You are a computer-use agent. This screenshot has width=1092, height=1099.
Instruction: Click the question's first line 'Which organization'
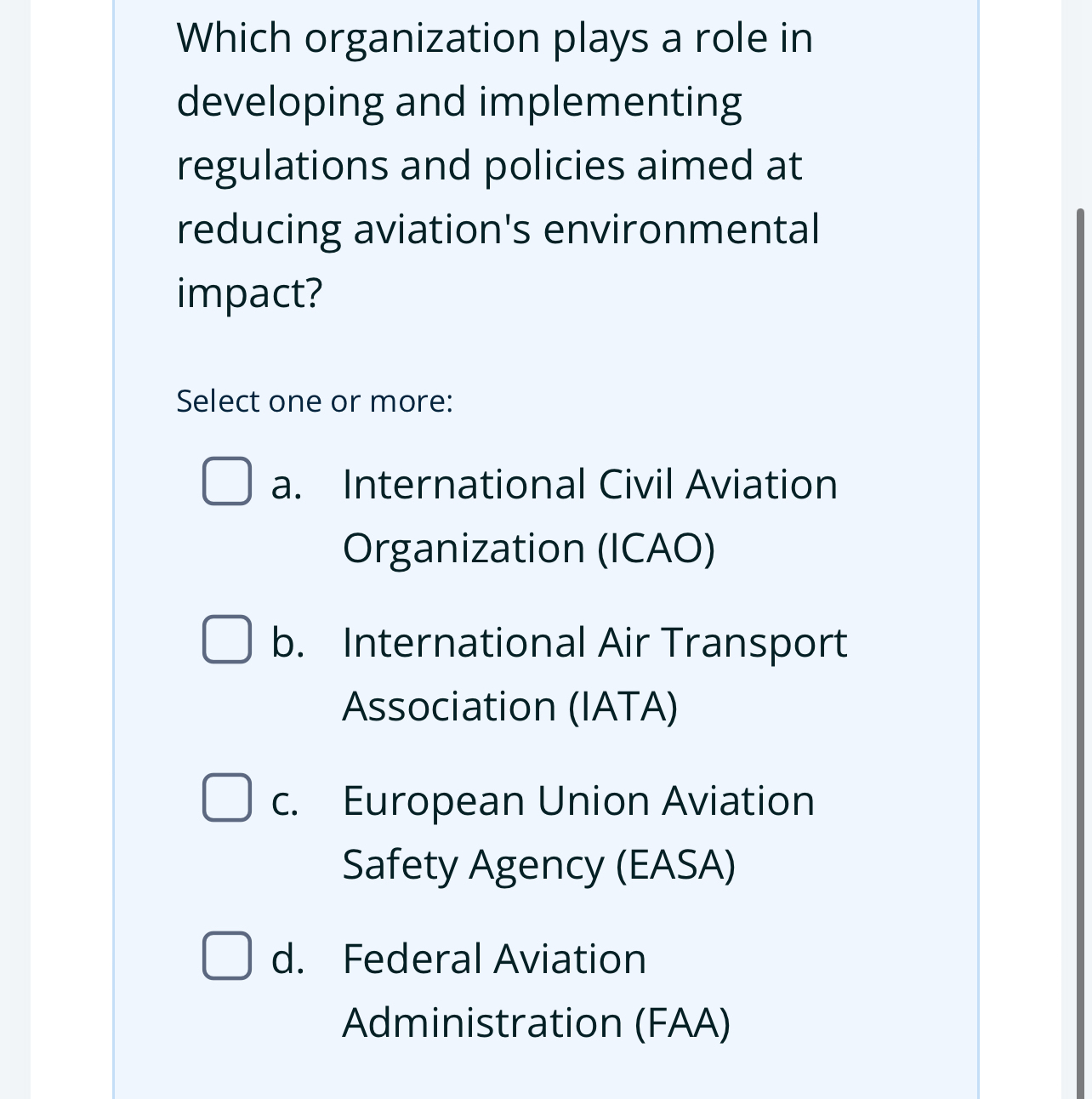click(358, 38)
